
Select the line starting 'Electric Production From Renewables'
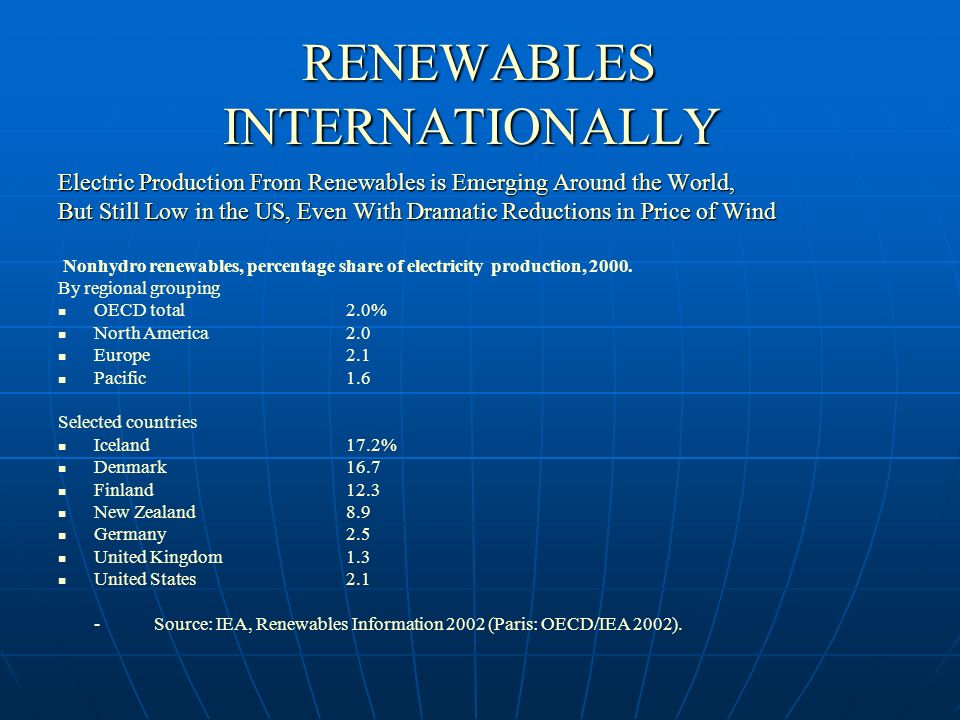coord(396,182)
